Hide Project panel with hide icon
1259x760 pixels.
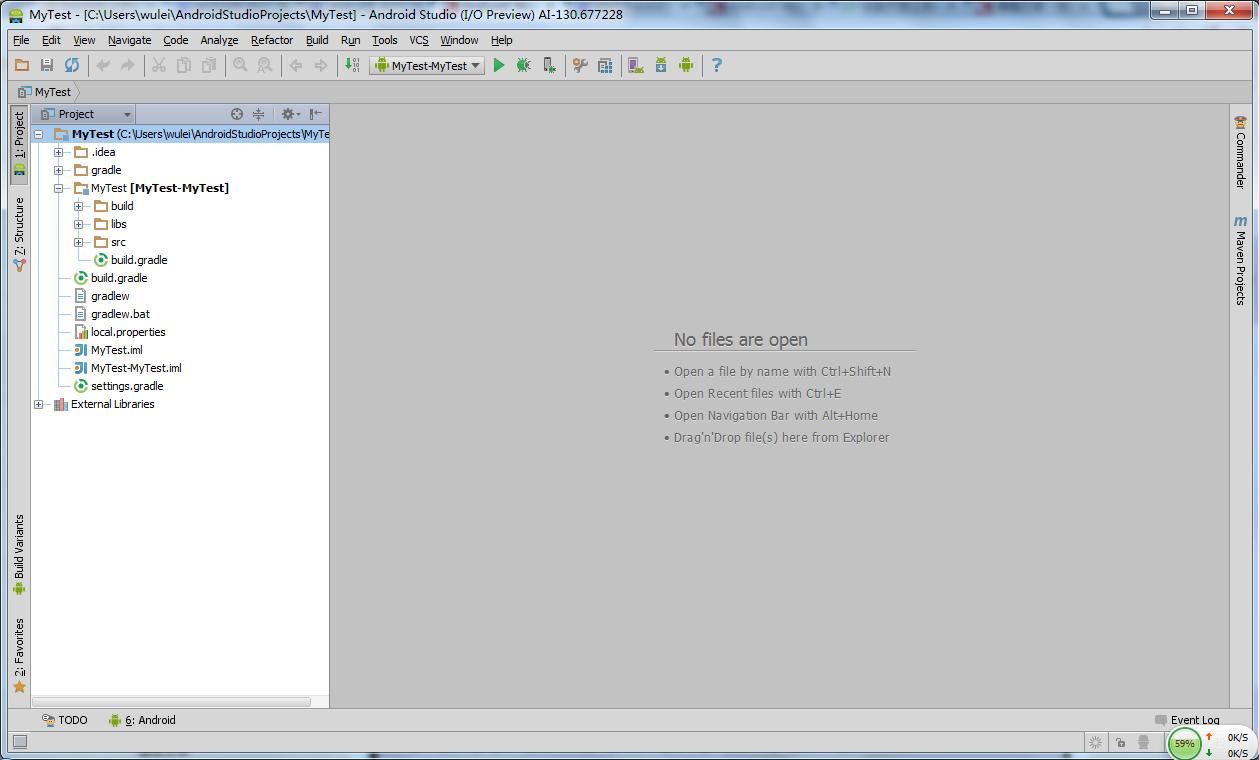[316, 114]
